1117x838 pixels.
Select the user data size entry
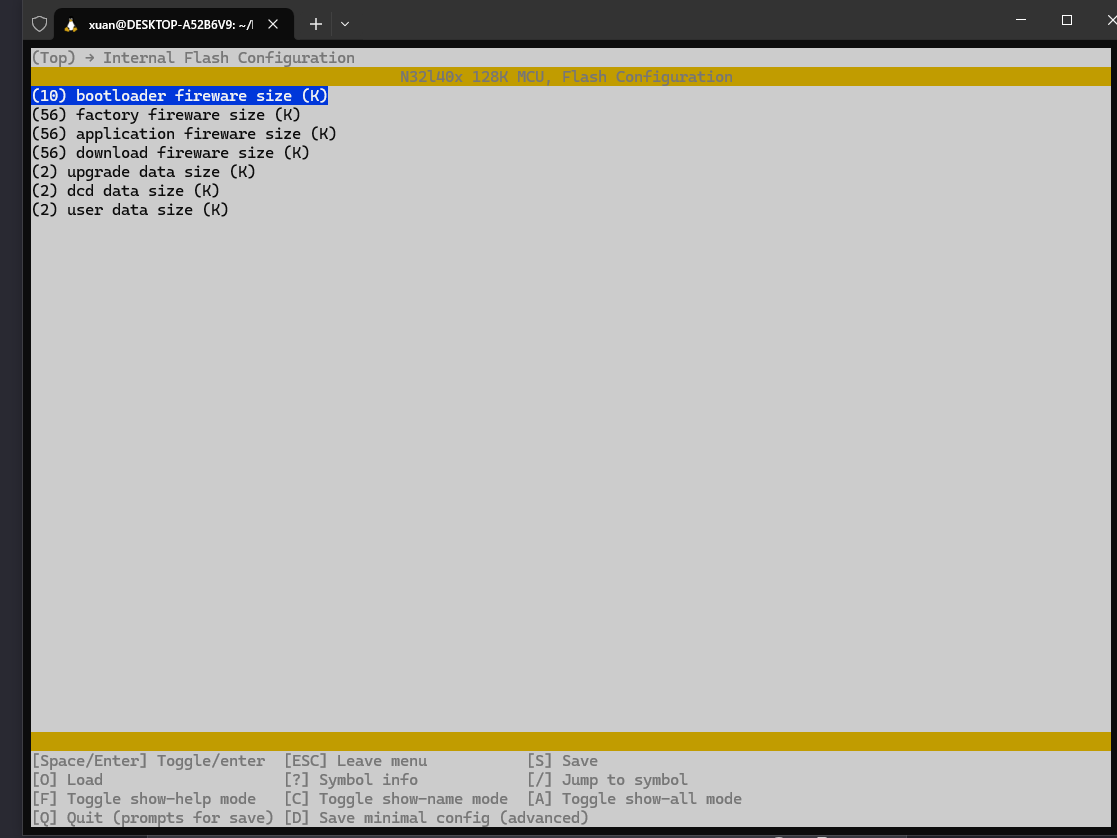(x=130, y=210)
